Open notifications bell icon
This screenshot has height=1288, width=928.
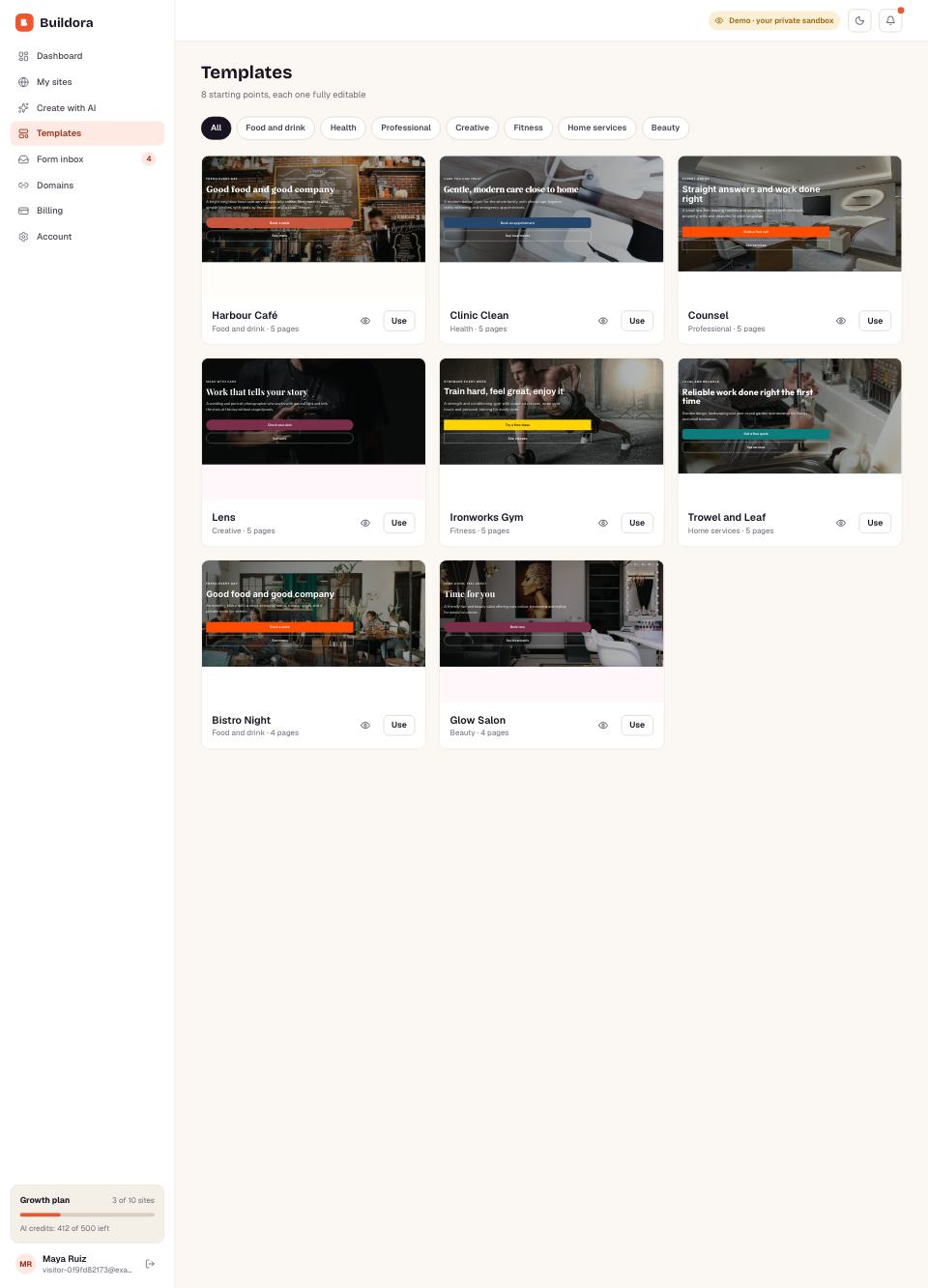tap(890, 20)
